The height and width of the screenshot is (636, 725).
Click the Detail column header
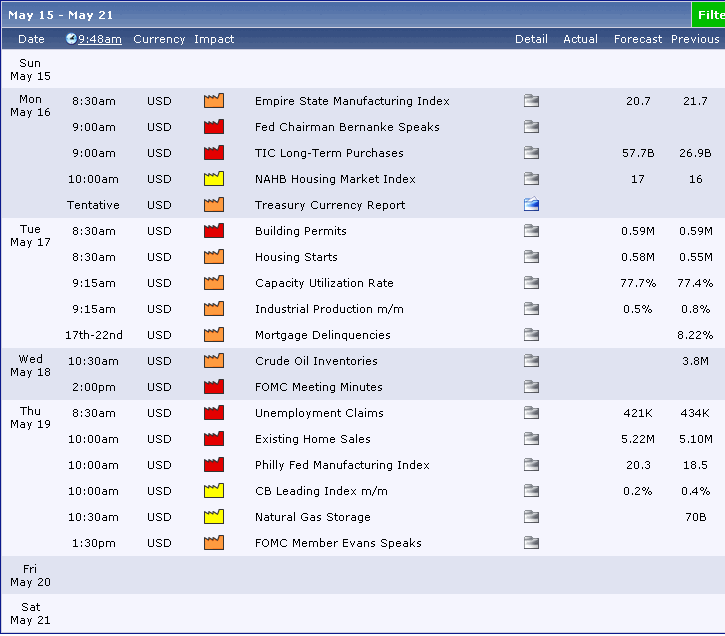(x=531, y=39)
